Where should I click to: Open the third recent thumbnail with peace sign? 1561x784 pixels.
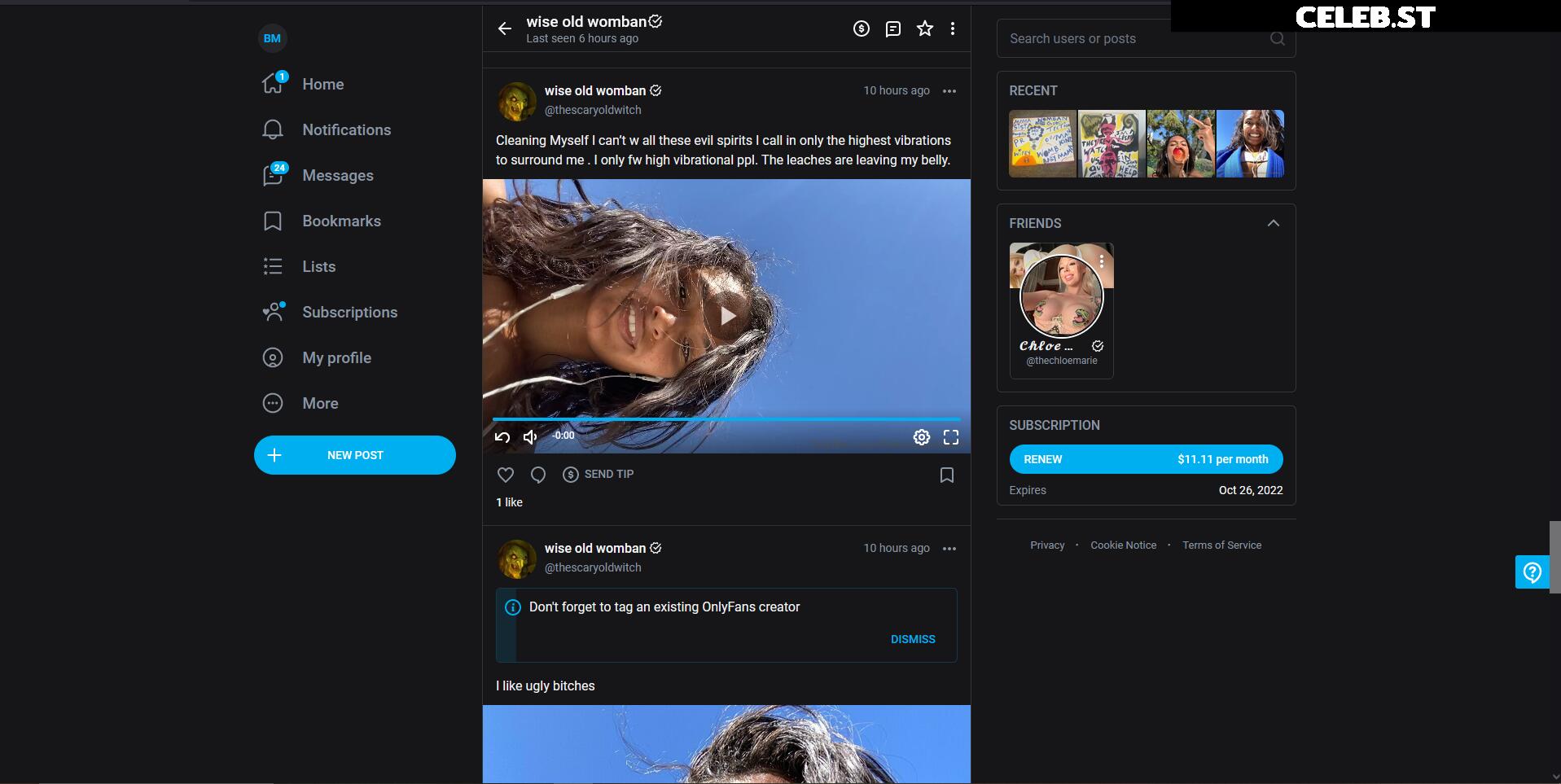tap(1181, 143)
